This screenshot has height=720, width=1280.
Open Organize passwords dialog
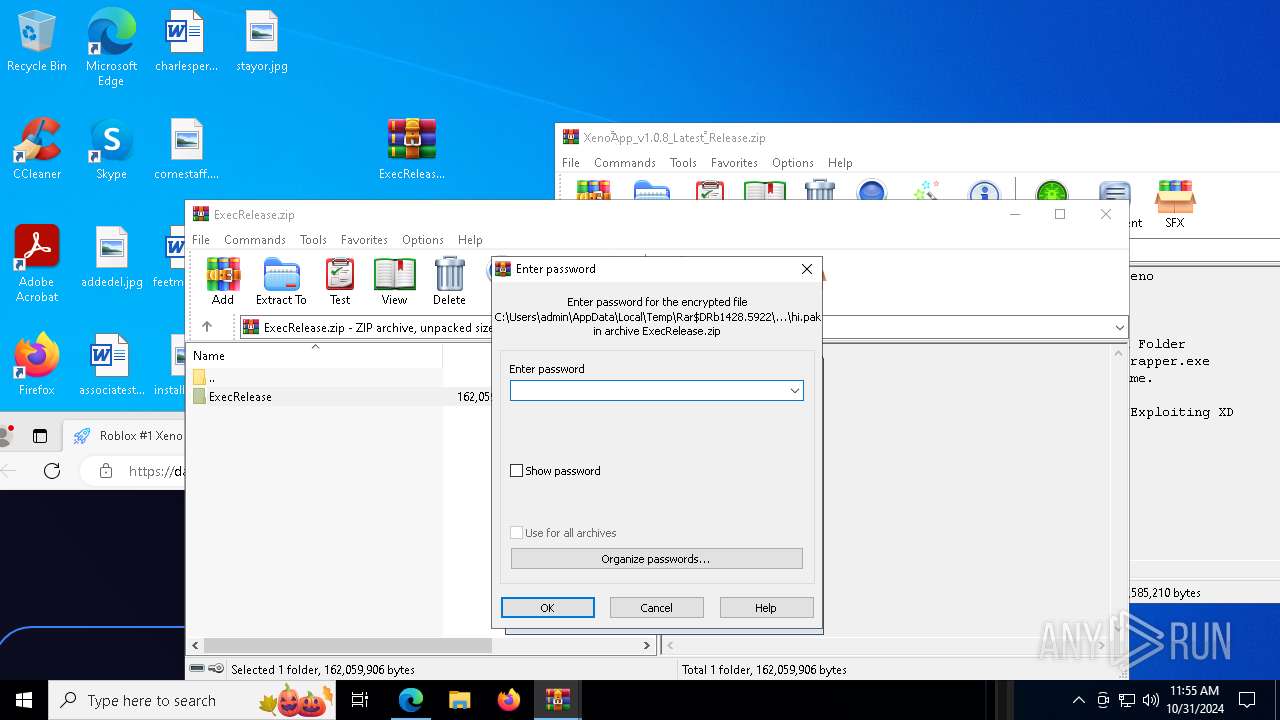pos(656,559)
